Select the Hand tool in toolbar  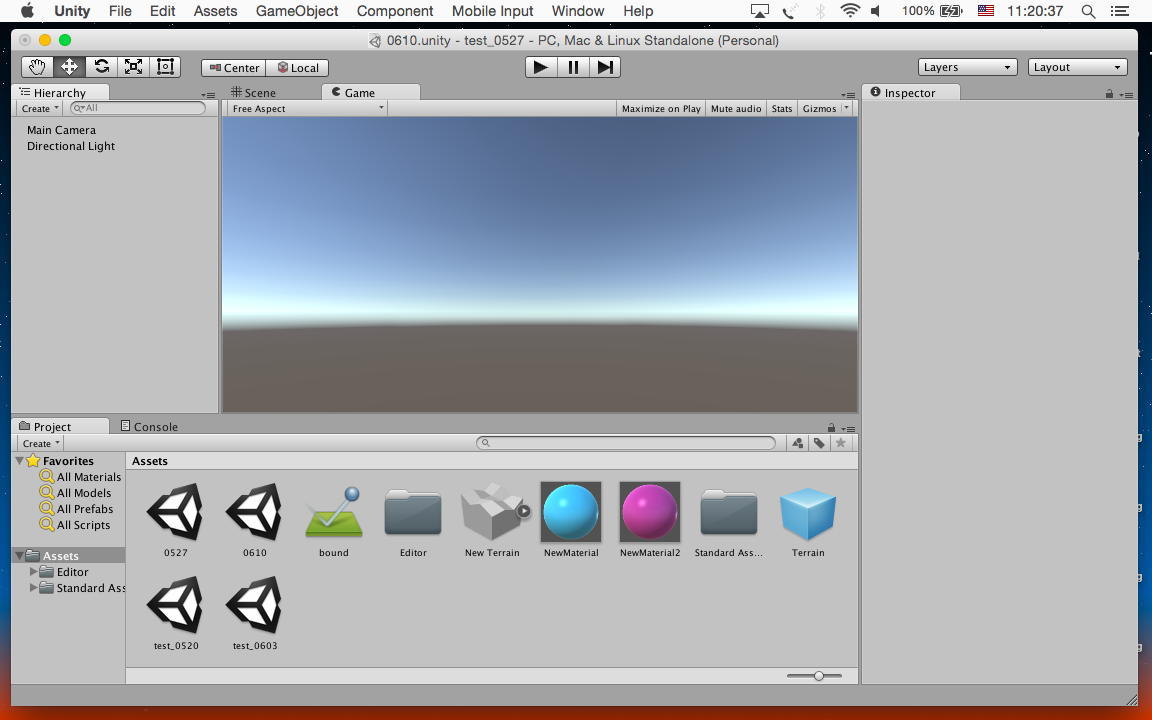click(x=37, y=67)
